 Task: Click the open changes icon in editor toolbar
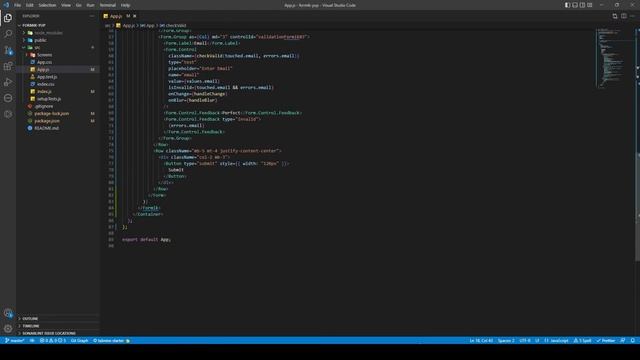coord(615,16)
